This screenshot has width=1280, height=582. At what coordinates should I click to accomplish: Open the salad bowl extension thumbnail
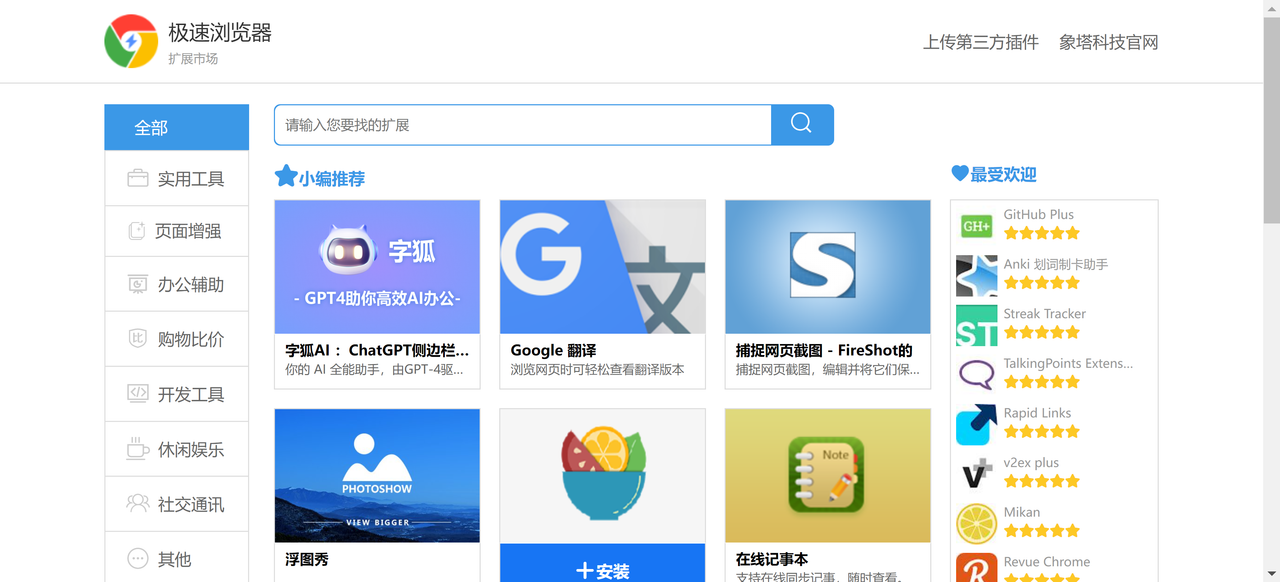click(602, 475)
